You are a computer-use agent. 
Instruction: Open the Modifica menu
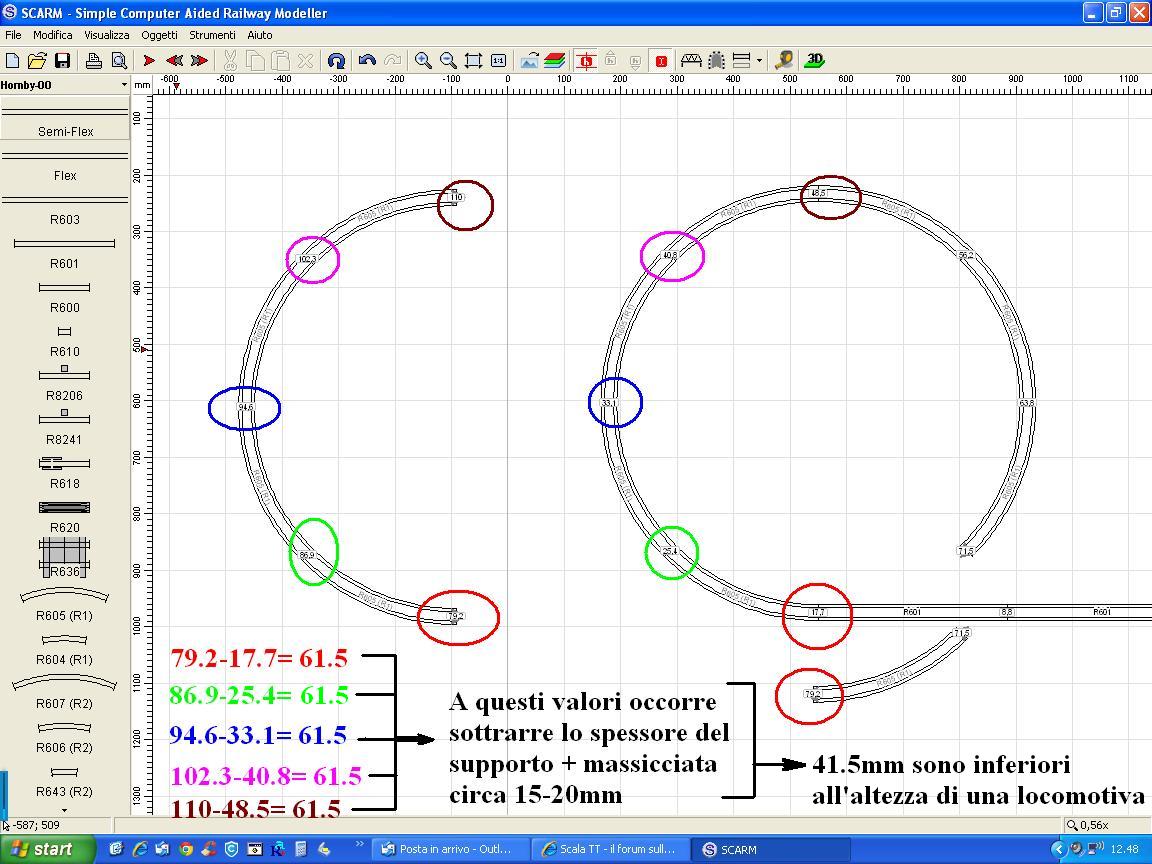[x=52, y=35]
